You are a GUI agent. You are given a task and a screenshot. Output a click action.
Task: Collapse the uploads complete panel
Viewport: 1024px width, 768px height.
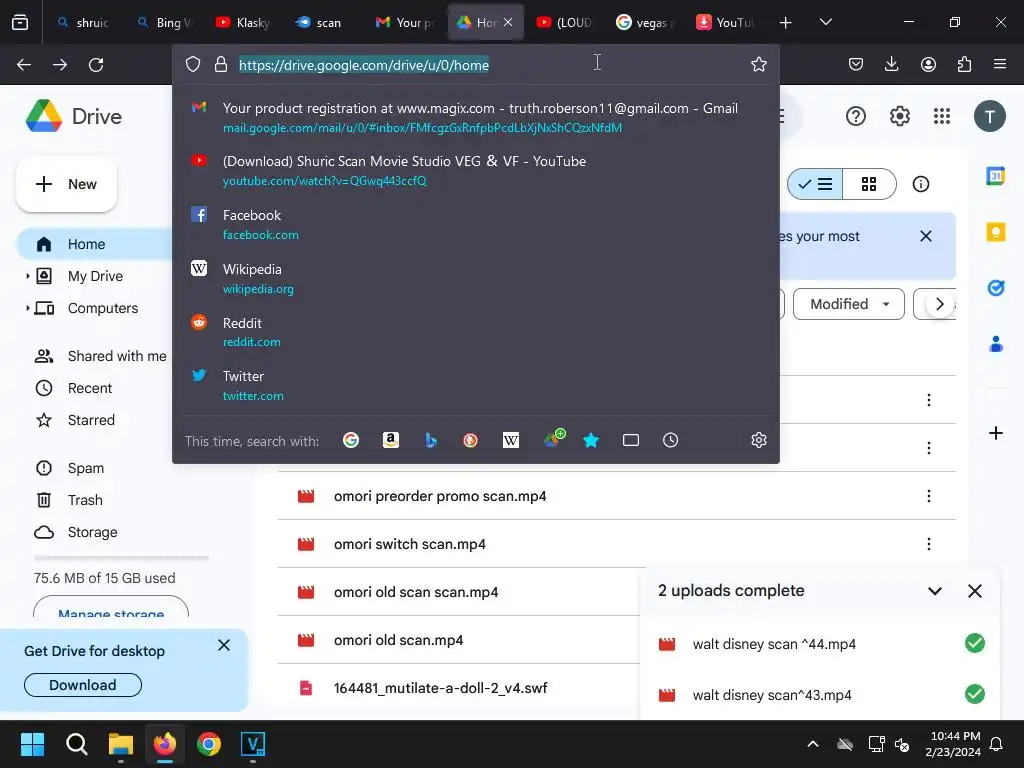pos(935,591)
